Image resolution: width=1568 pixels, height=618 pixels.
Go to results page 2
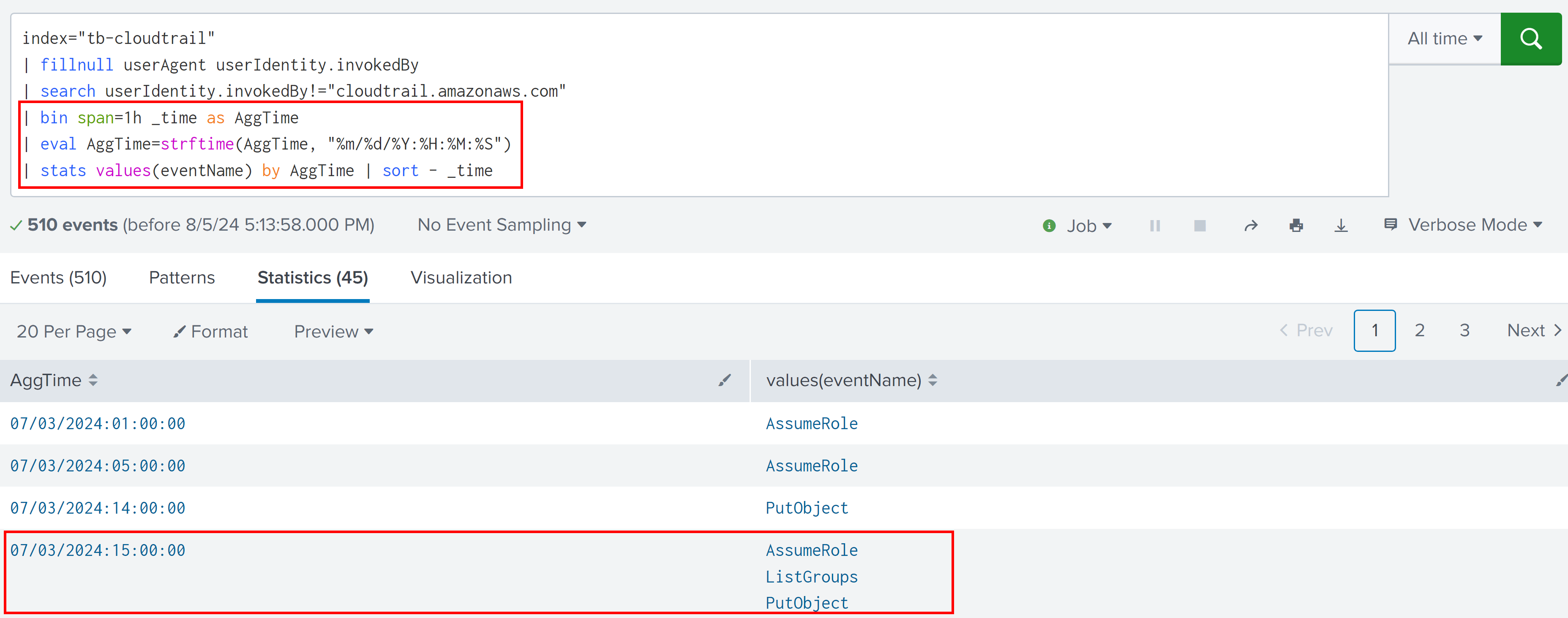[x=1419, y=330]
